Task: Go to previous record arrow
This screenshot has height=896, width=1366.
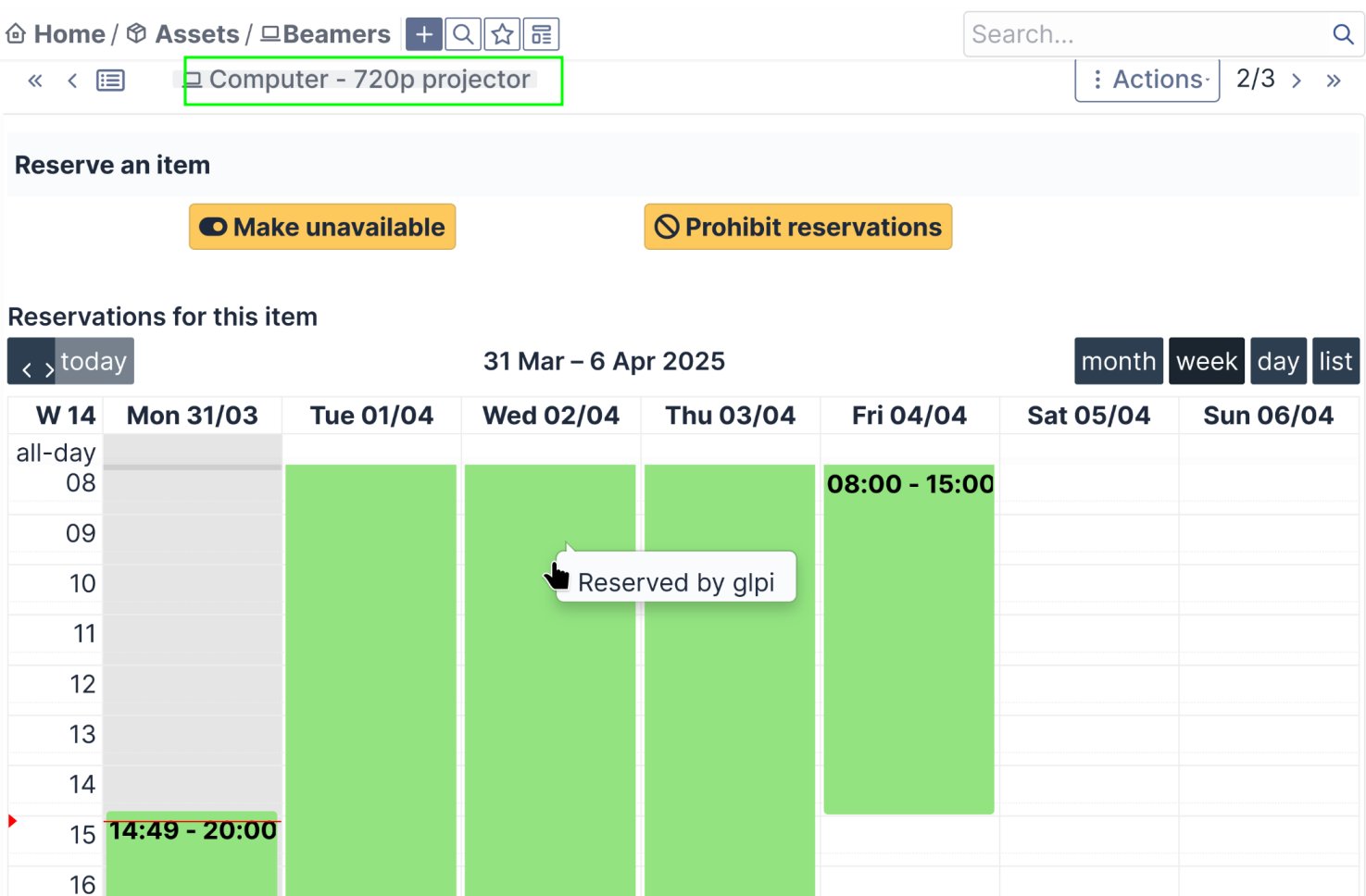Action: tap(72, 81)
